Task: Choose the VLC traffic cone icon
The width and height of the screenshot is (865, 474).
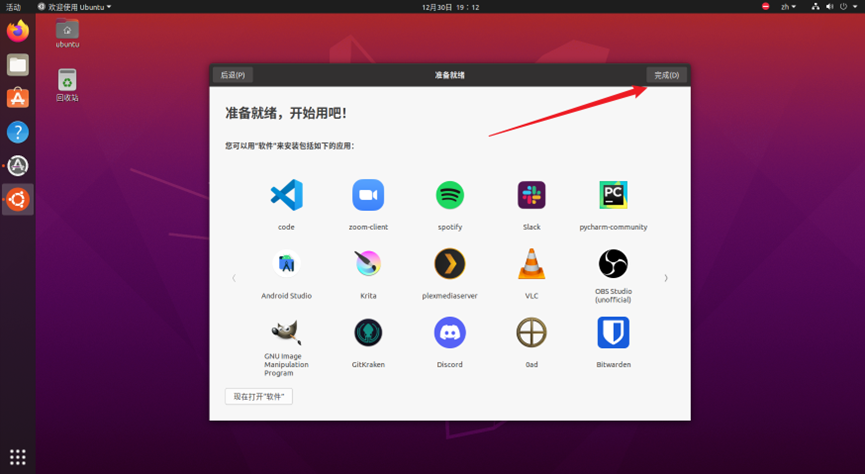Action: [531, 264]
